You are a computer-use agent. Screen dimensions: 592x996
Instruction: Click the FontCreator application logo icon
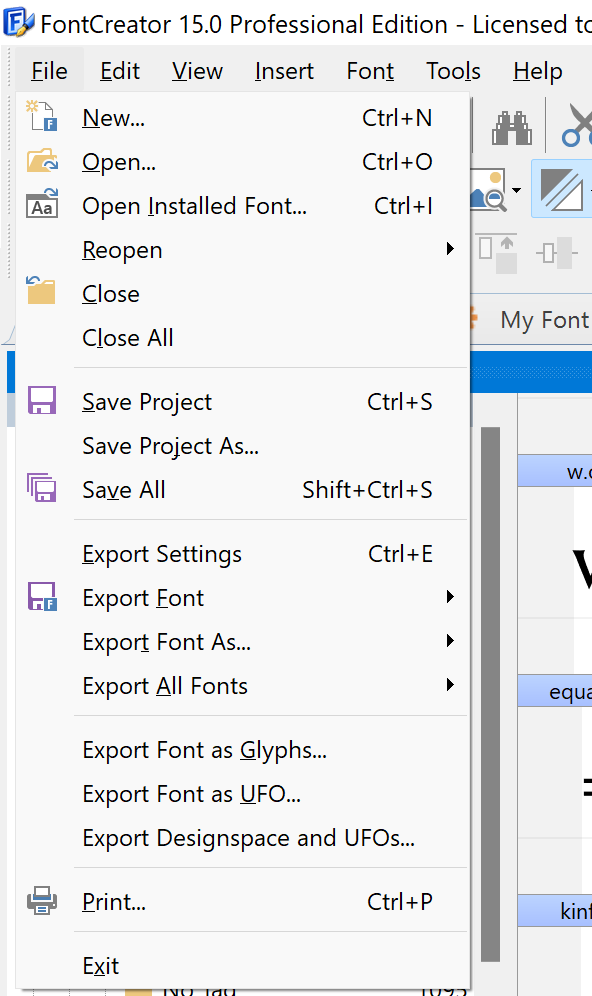pos(18,23)
